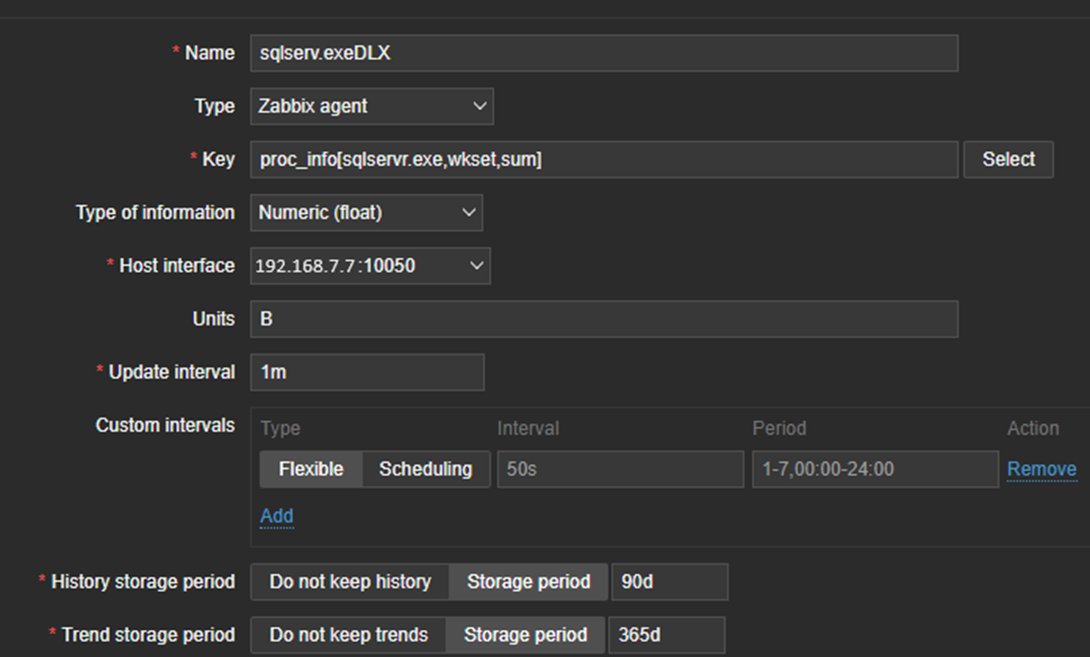
Task: Open Host interface dropdown 192.168.7.7:10050
Action: 370,266
